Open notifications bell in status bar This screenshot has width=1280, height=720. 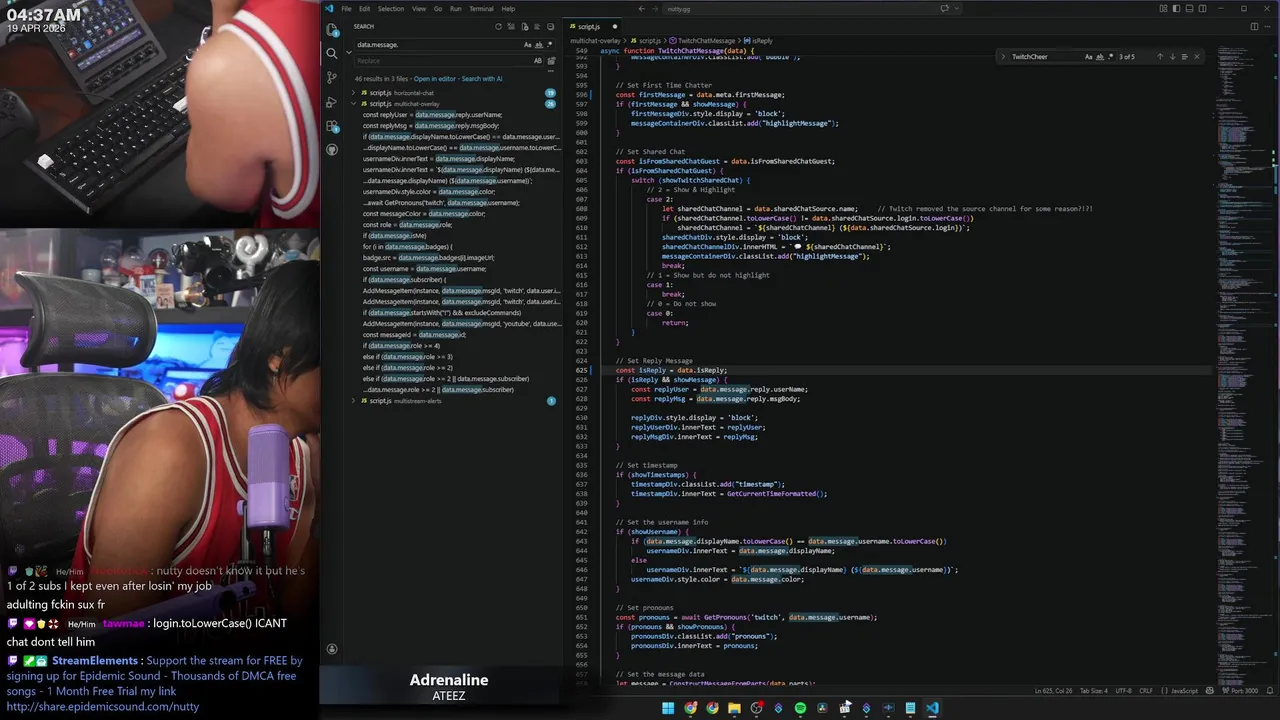pyautogui.click(x=1268, y=691)
